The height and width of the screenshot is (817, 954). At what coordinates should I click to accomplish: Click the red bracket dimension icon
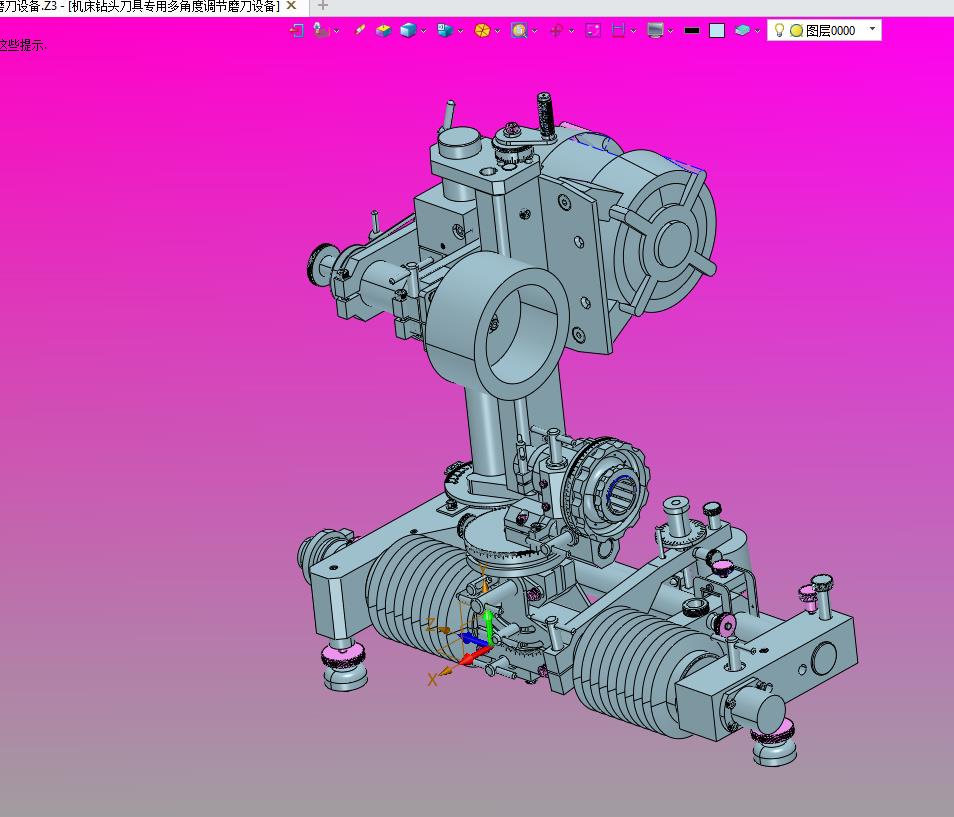click(619, 30)
